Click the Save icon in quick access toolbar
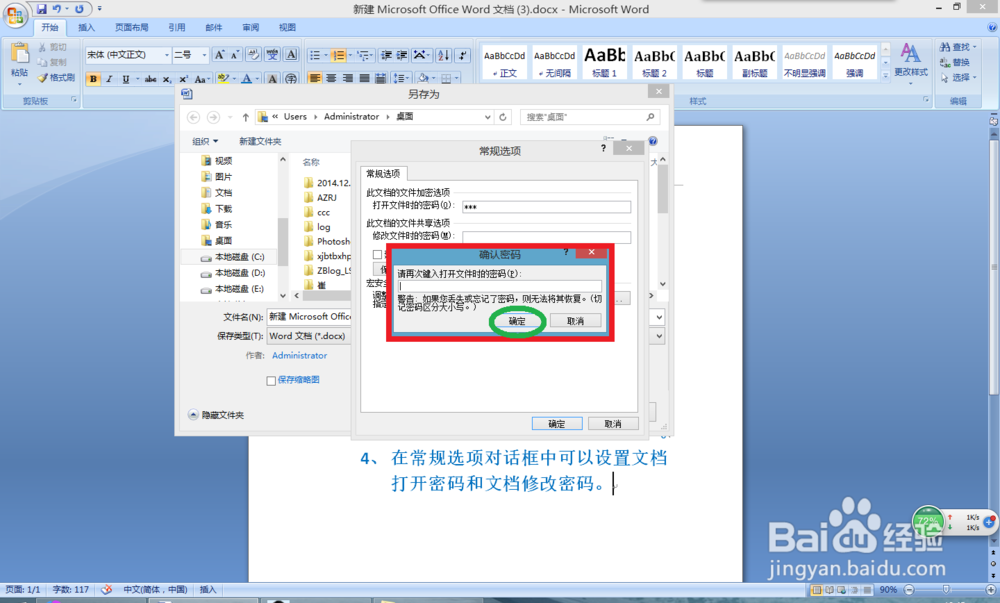Image resolution: width=1000 pixels, height=603 pixels. [41, 9]
